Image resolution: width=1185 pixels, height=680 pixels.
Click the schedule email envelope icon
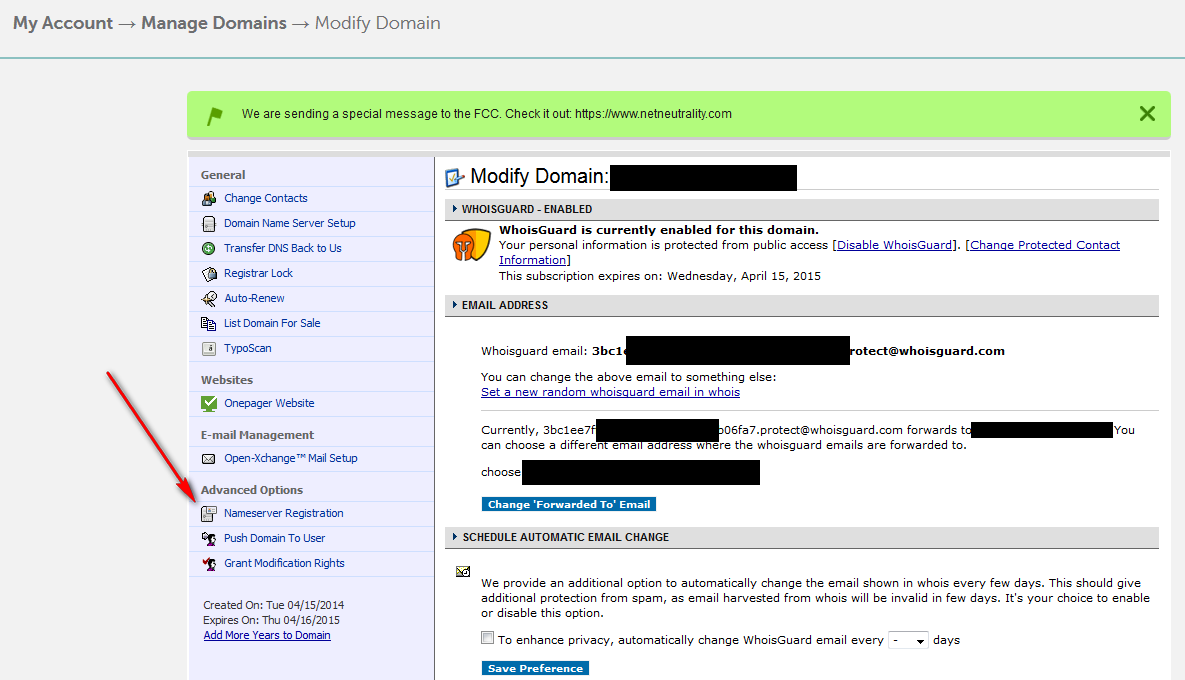(x=463, y=572)
